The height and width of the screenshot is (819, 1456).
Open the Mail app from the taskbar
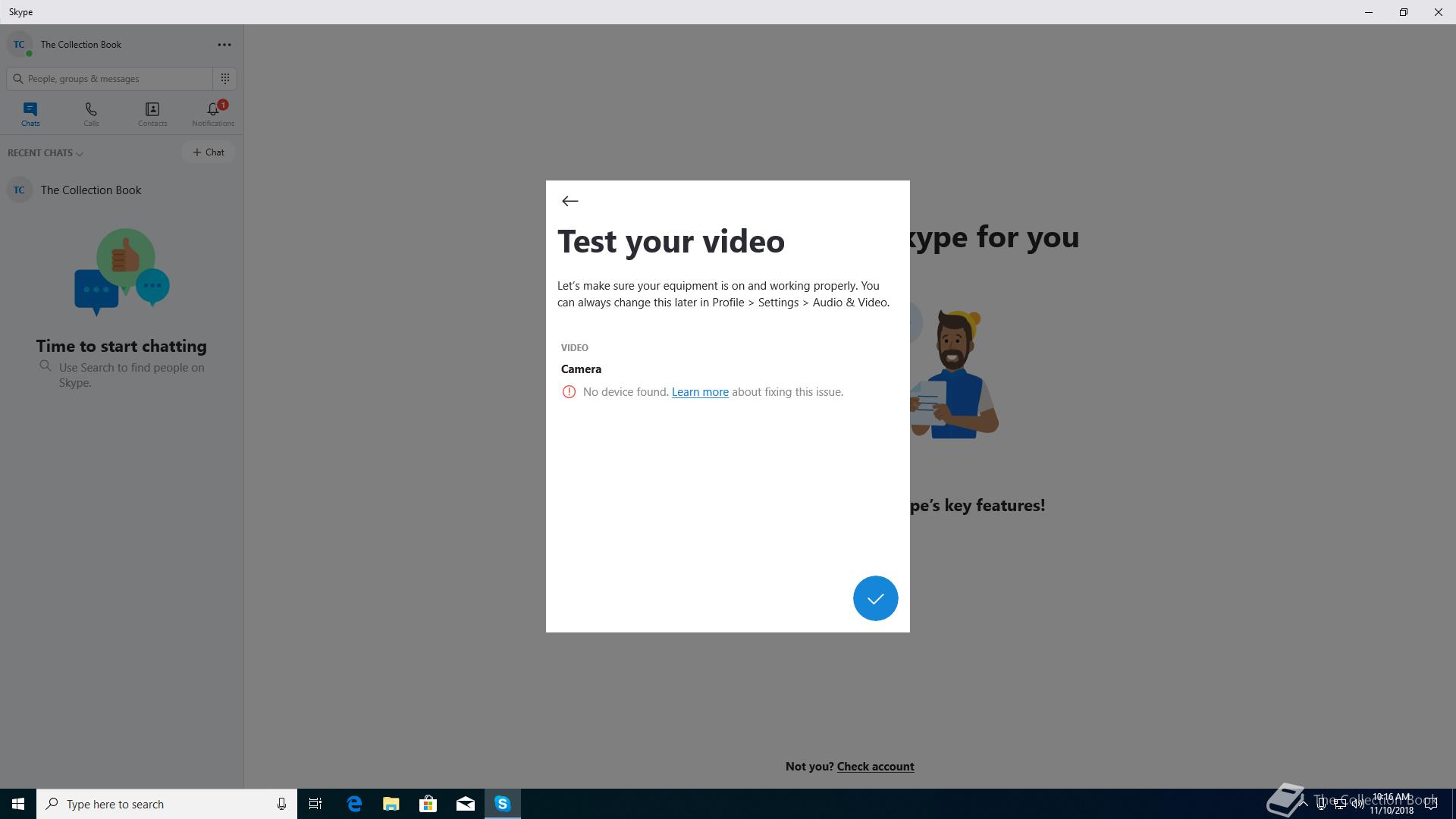click(x=466, y=804)
